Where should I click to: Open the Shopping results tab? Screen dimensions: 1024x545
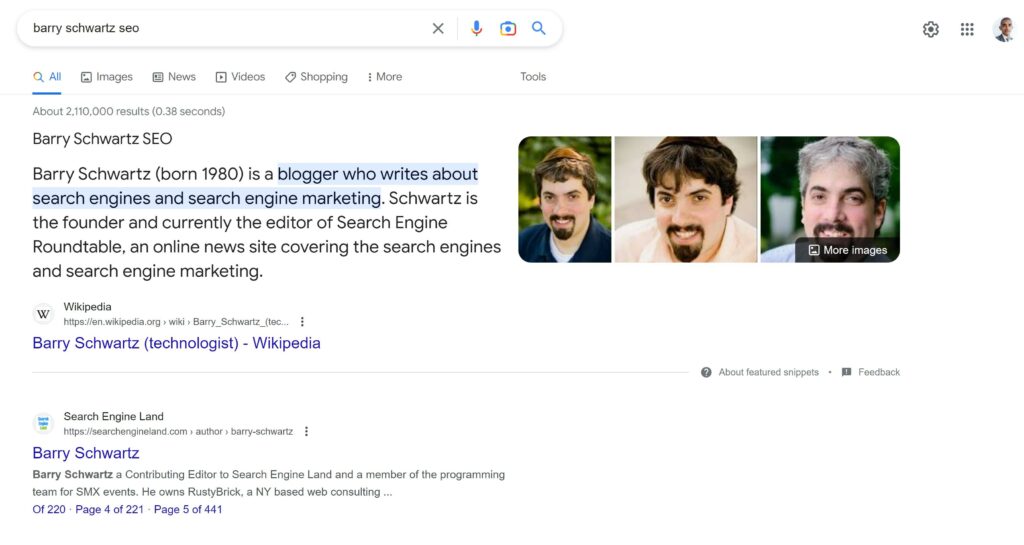(x=316, y=77)
